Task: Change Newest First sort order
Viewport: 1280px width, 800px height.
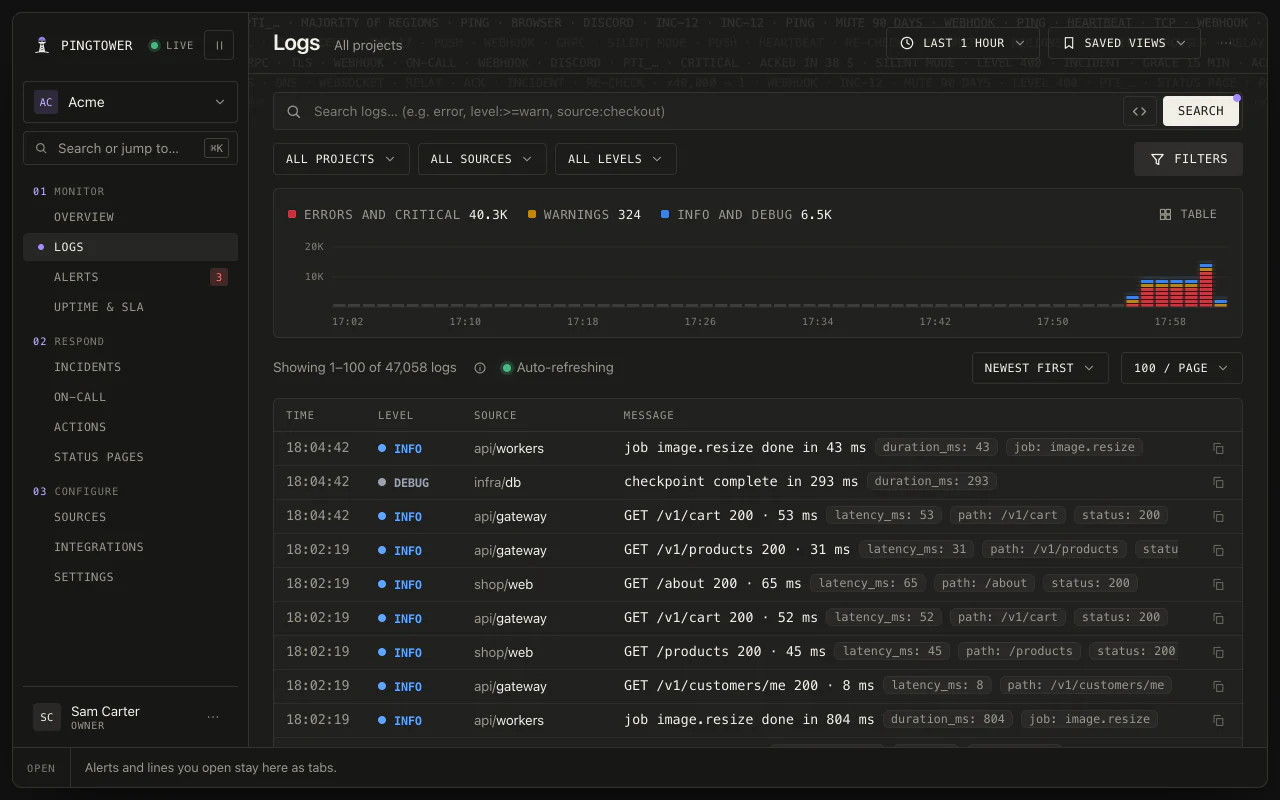Action: [x=1040, y=368]
